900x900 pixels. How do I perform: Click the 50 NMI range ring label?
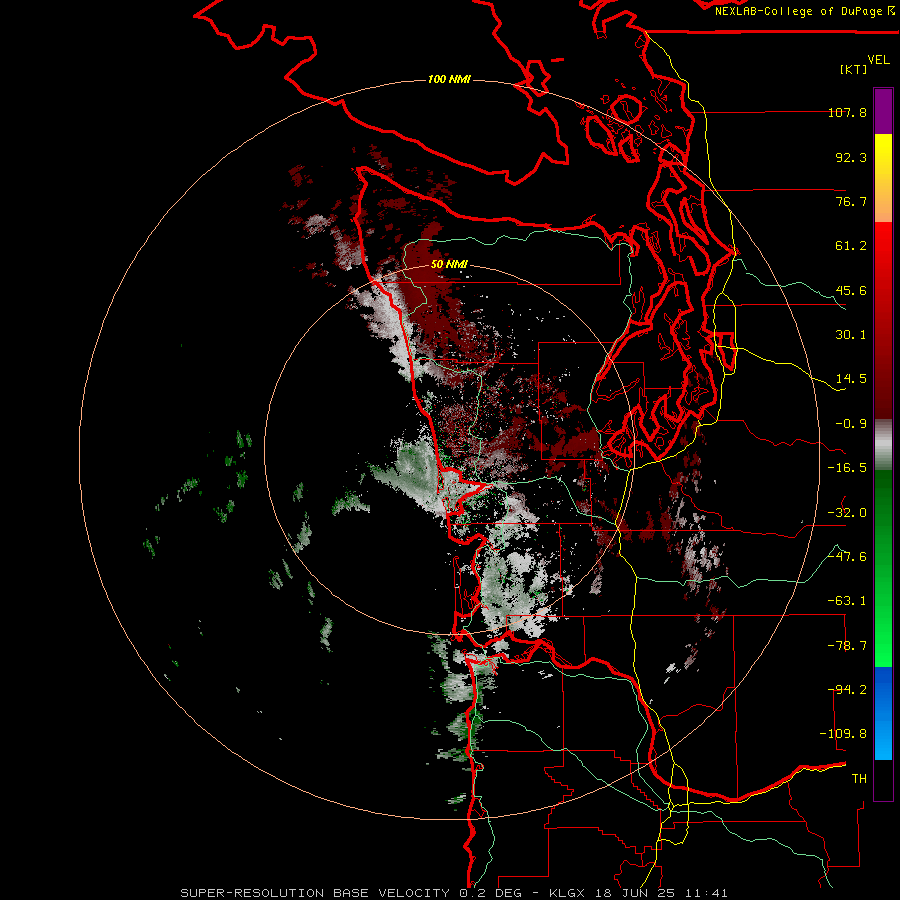point(449,264)
